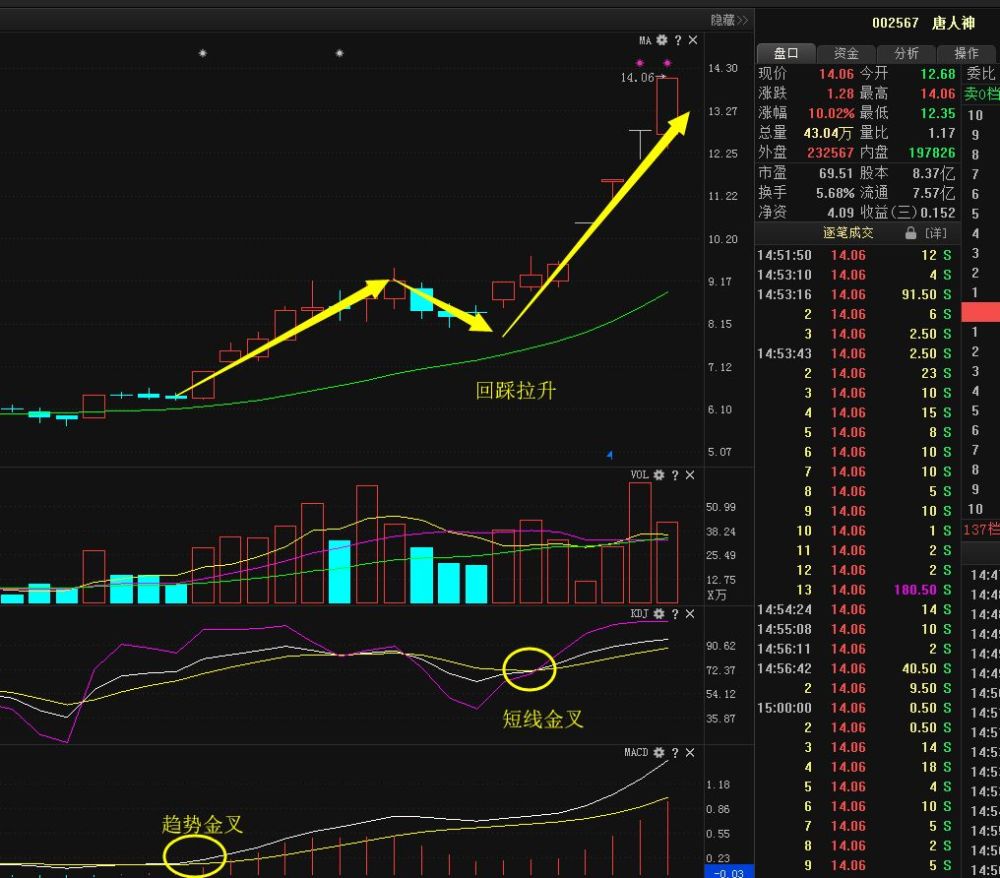Select trade row with volume 180.50
The image size is (1000, 878).
tap(855, 590)
